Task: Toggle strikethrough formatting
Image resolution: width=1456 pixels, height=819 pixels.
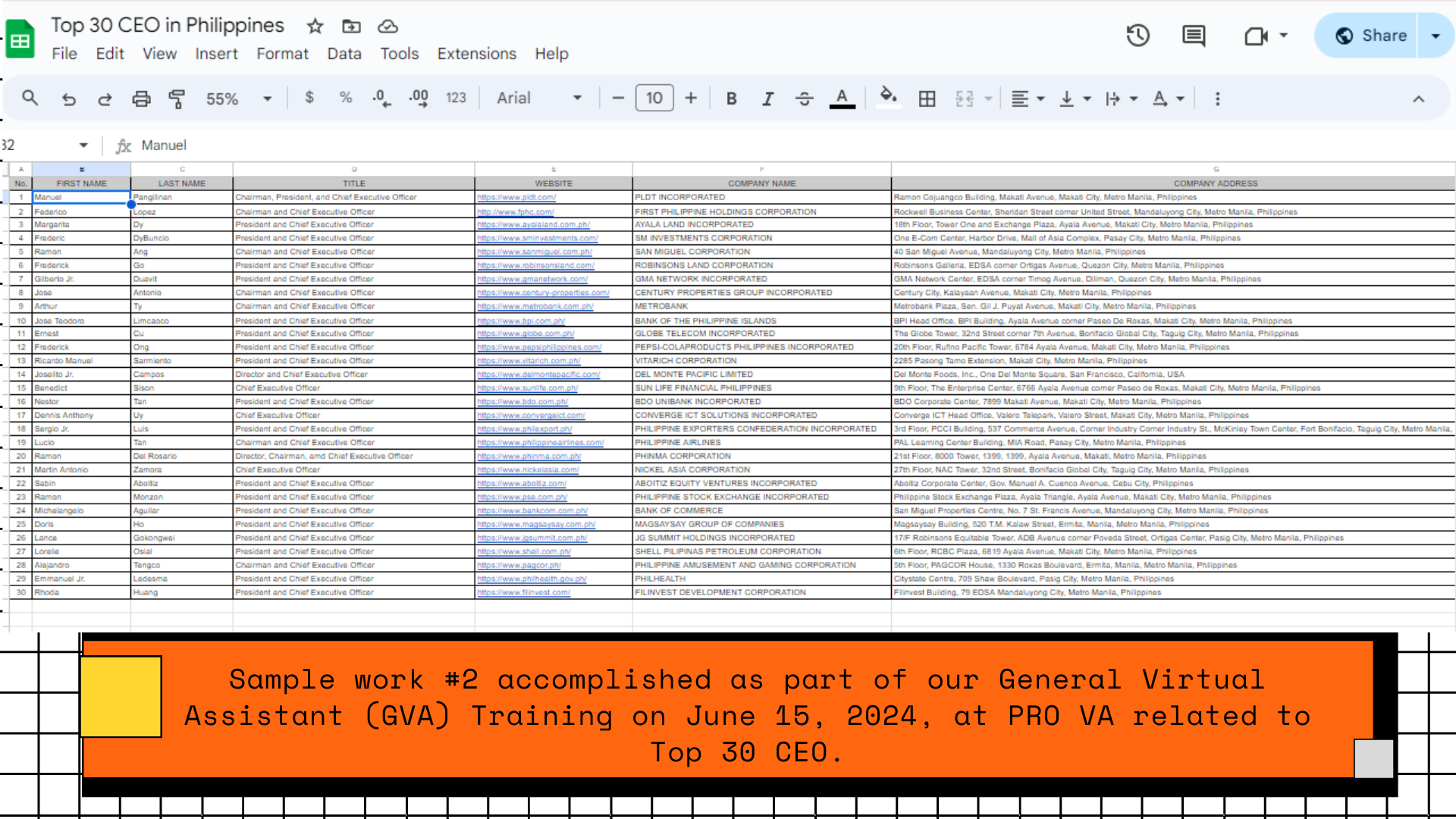Action: [804, 99]
